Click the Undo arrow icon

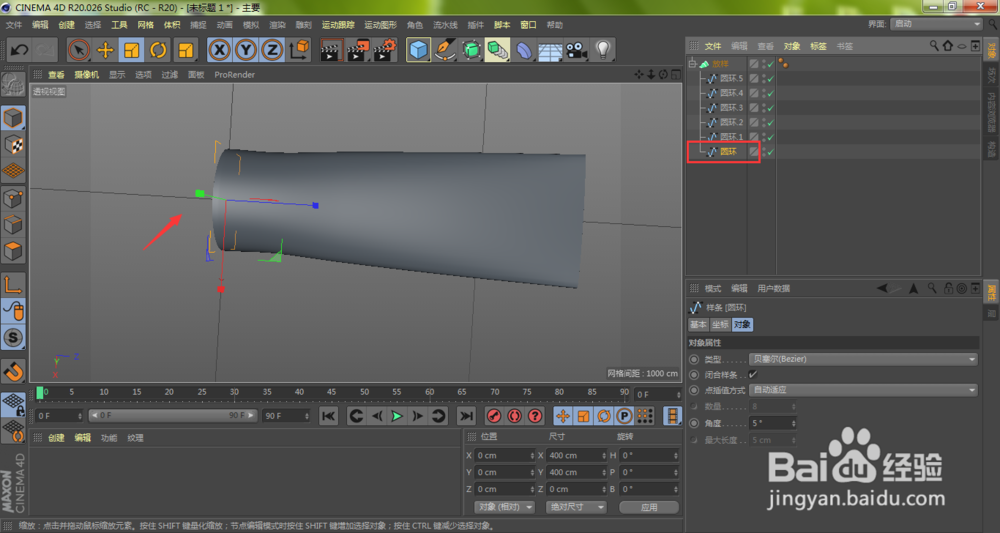(19, 50)
